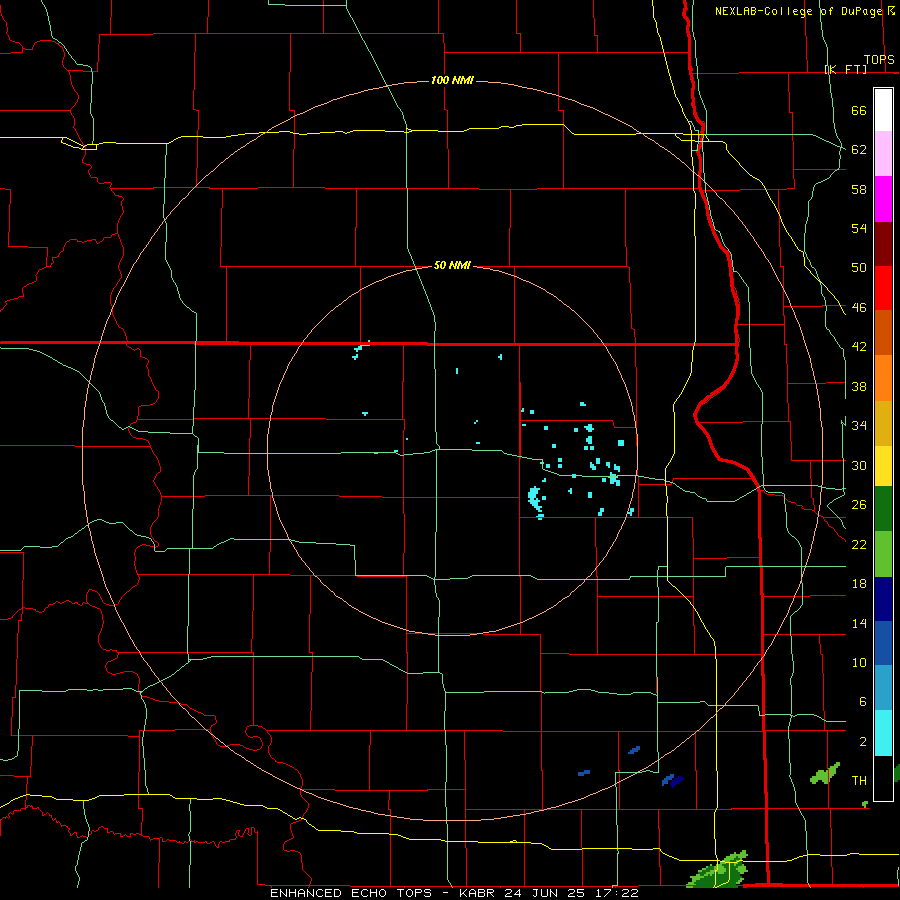Pick the yellow legend swatch
Screen dimensions: 900x900
pyautogui.click(x=883, y=466)
